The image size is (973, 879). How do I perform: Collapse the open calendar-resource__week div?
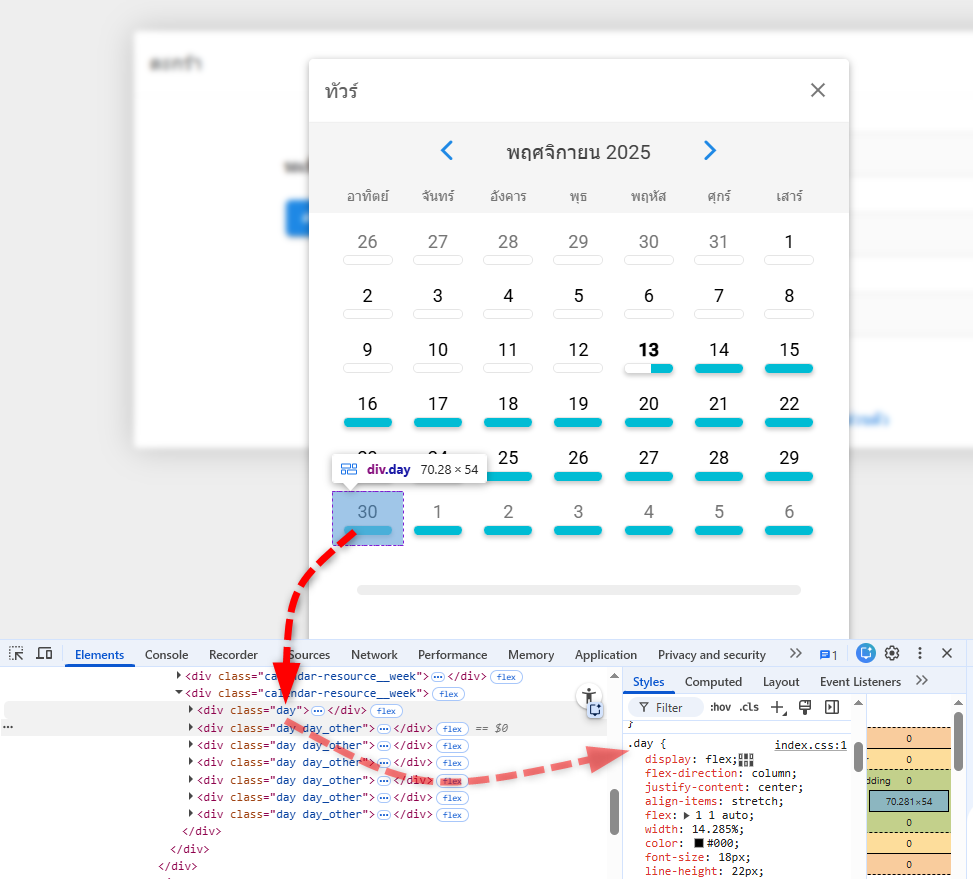click(179, 693)
